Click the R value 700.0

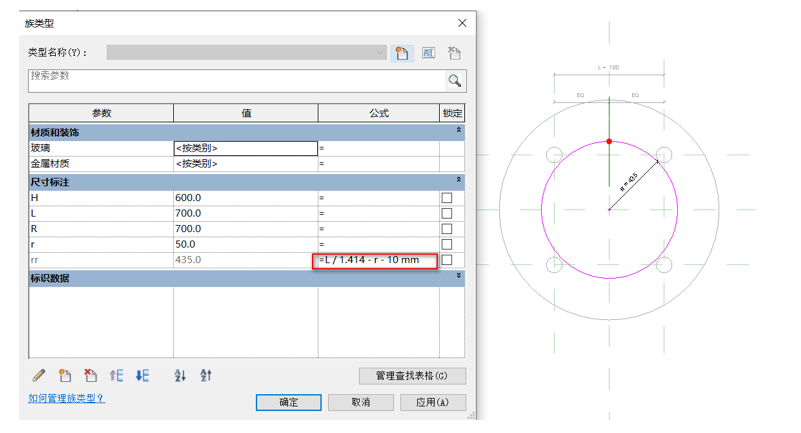pos(246,229)
